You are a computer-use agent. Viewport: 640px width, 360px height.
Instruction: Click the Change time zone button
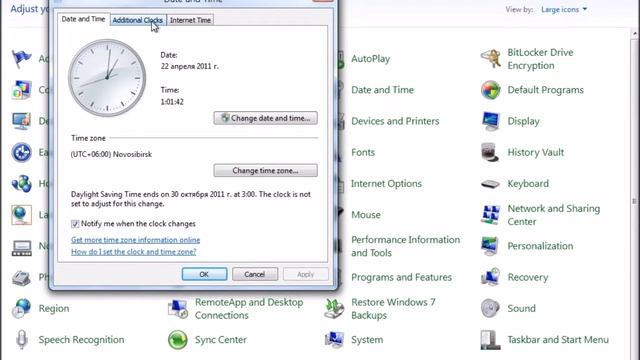[265, 171]
